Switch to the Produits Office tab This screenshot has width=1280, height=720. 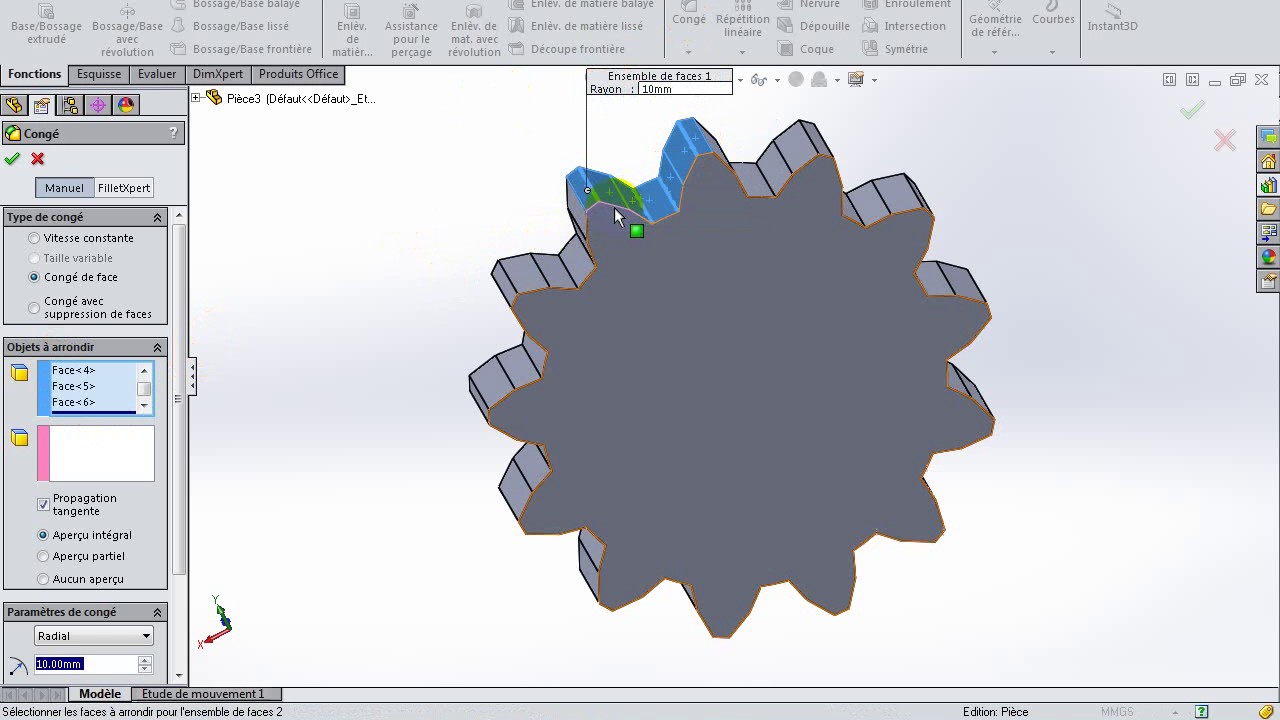click(298, 74)
